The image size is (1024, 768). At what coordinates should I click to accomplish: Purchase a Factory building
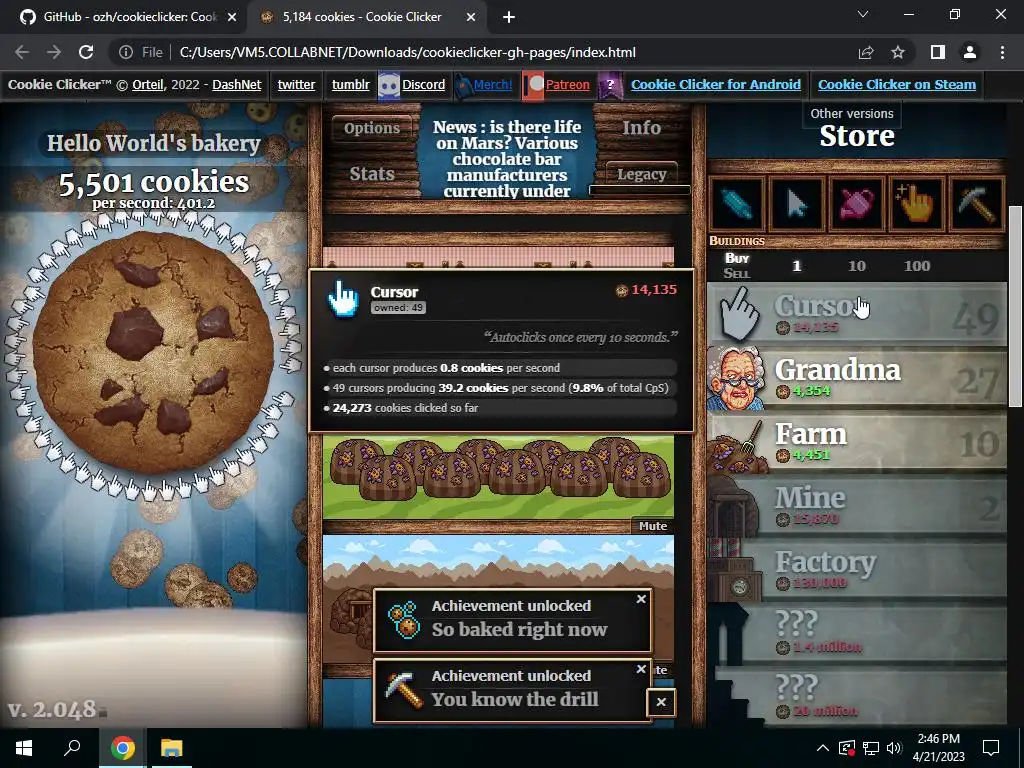pyautogui.click(x=857, y=570)
